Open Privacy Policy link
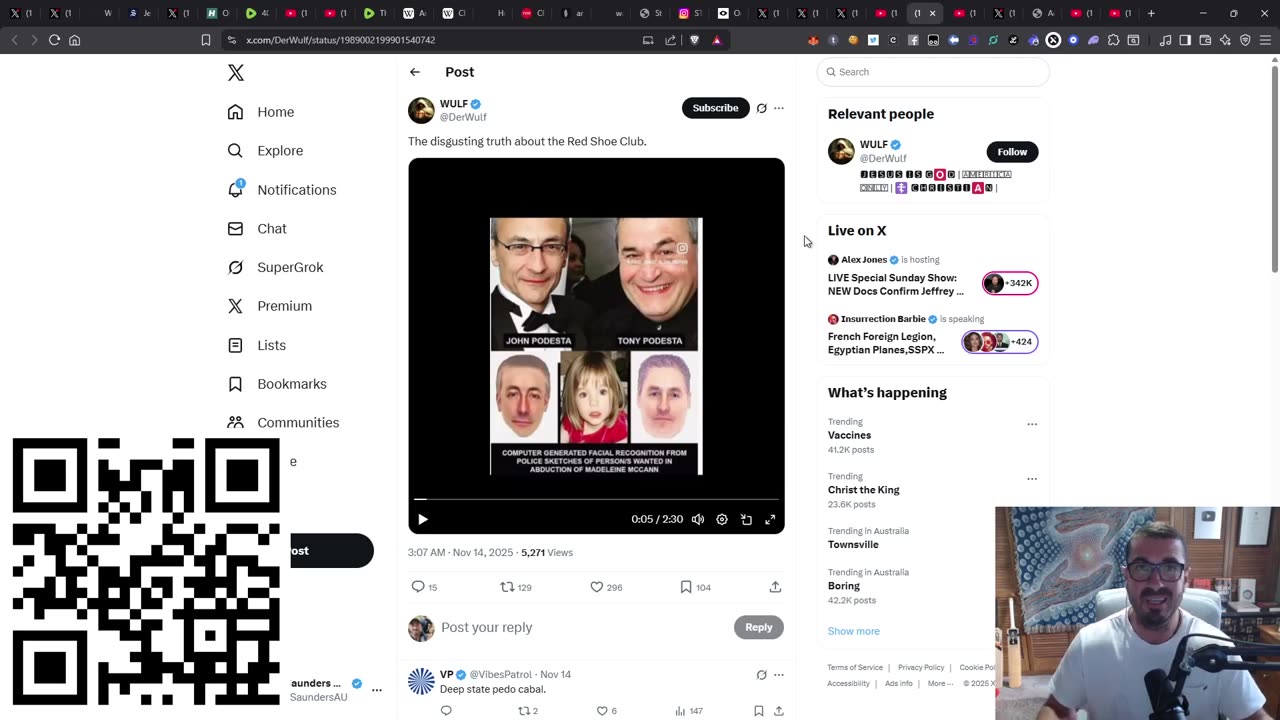This screenshot has height=720, width=1280. click(921, 667)
